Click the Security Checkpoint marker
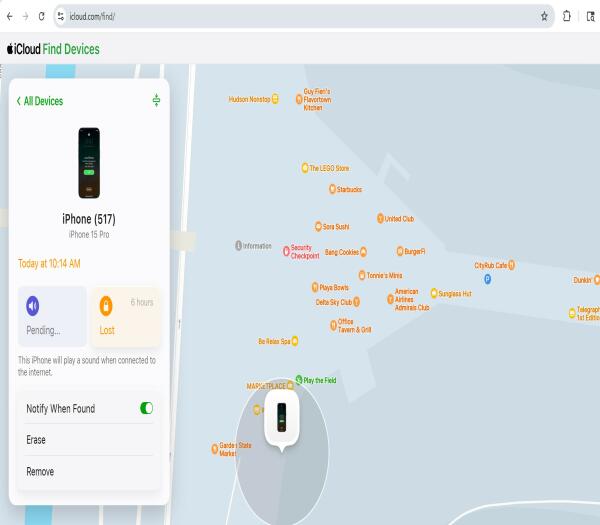Image resolution: width=600 pixels, height=525 pixels. [x=286, y=251]
